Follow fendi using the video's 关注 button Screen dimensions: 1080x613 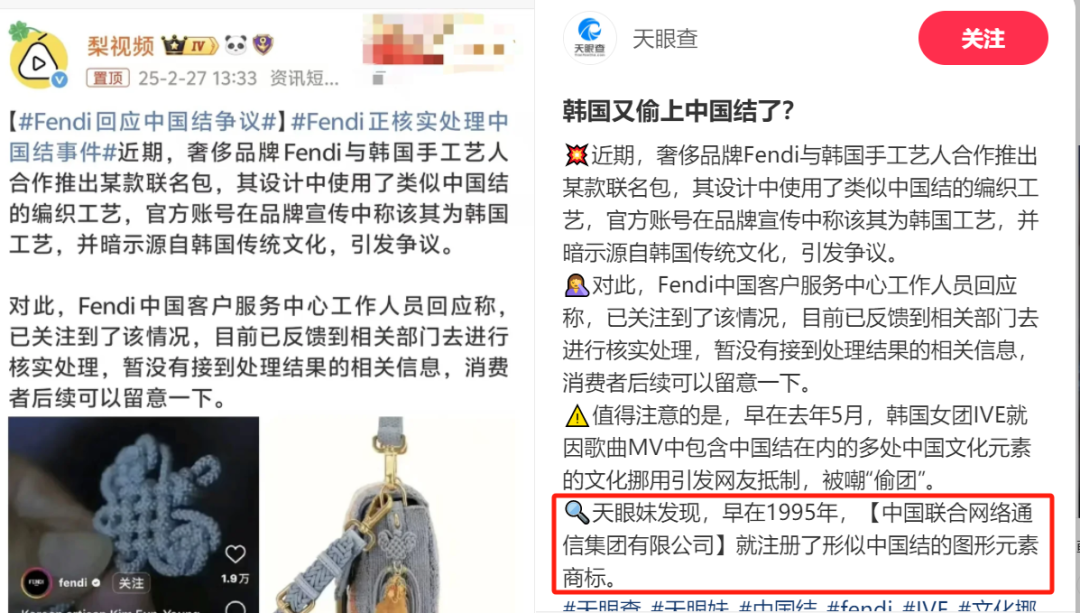point(130,583)
